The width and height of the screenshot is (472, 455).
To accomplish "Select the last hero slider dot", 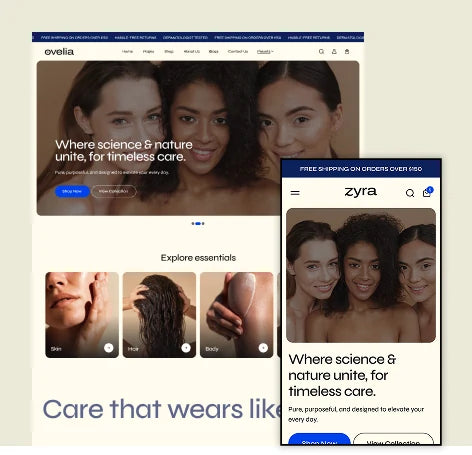I will (x=203, y=223).
